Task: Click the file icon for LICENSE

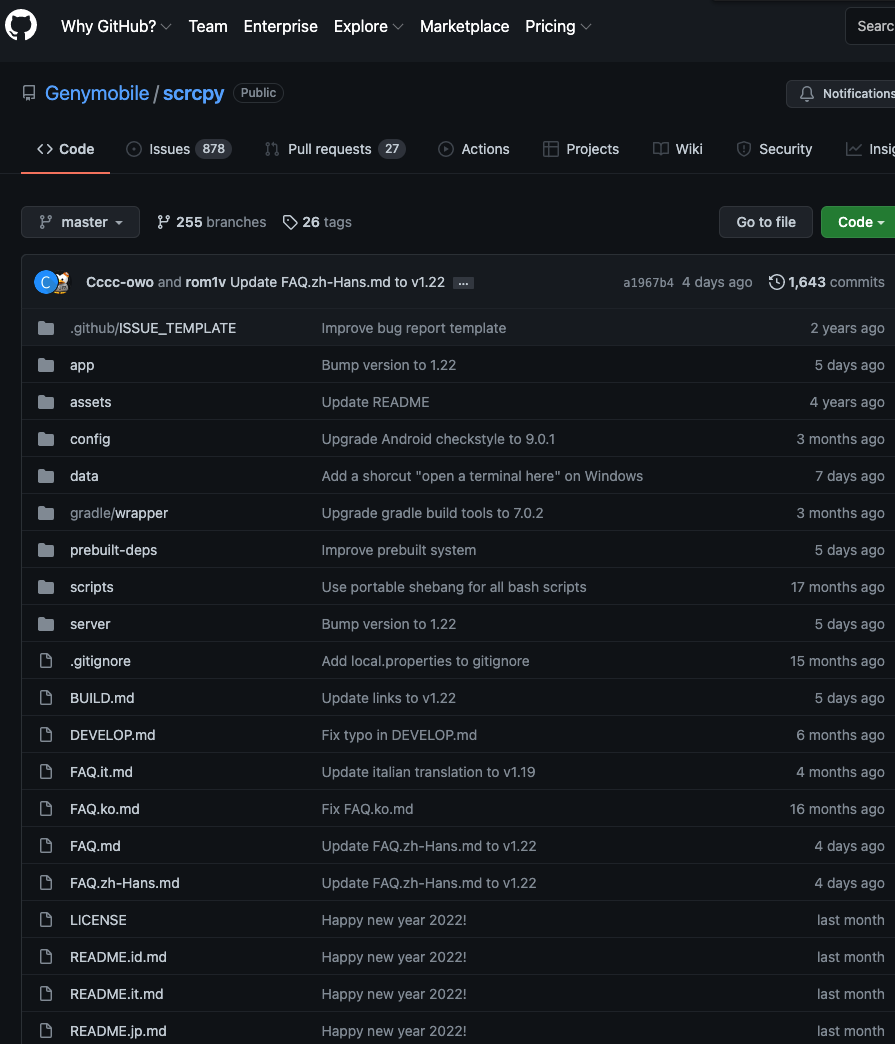Action: pos(46,919)
